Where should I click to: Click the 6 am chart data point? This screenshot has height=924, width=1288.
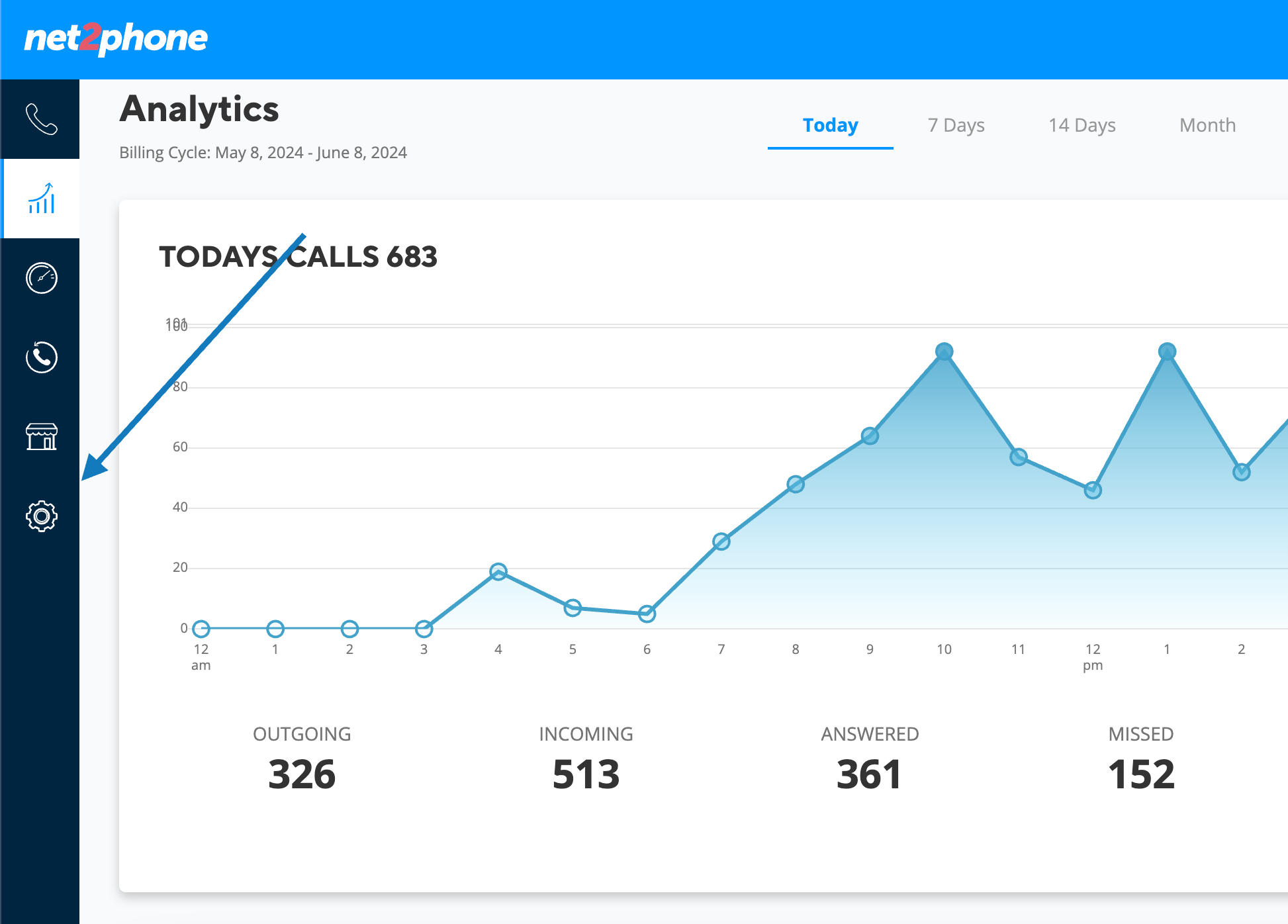click(647, 614)
